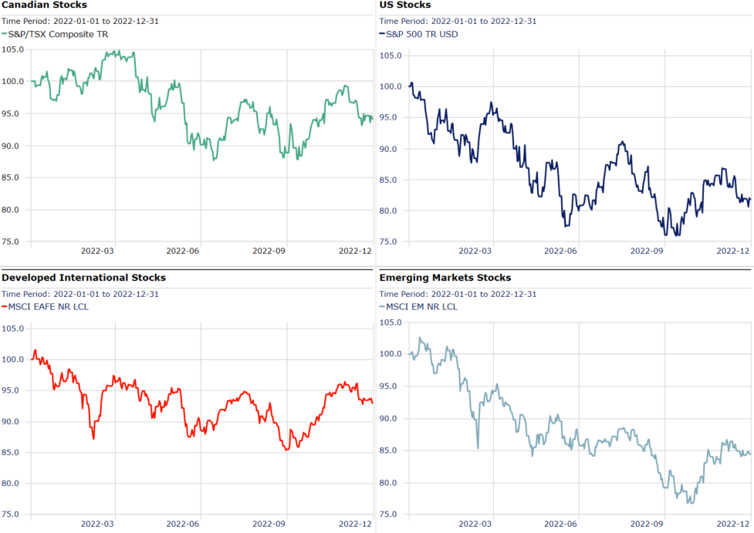The width and height of the screenshot is (754, 533).
Task: Click the Time Period text under Canadian Stocks
Action: [x=80, y=20]
